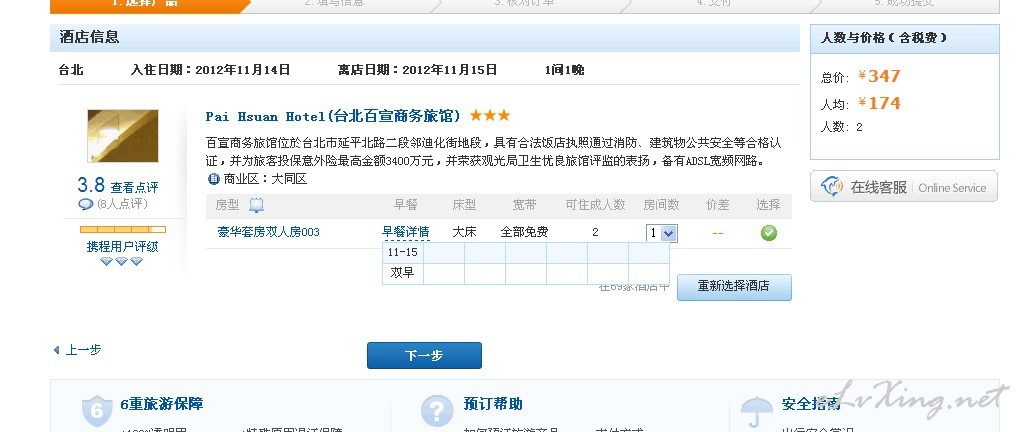Click the 双早 cell in breakfast popup

(x=403, y=273)
